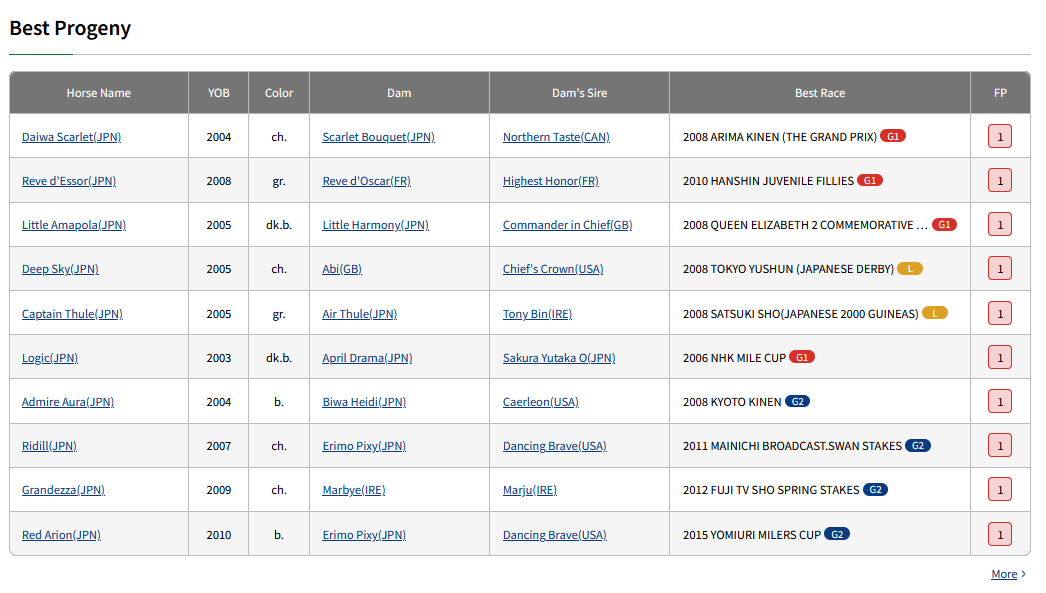Click '2008 ARIMA KINEN (THE GRAND PRIX)' text
This screenshot has width=1046, height=593.
tap(780, 137)
